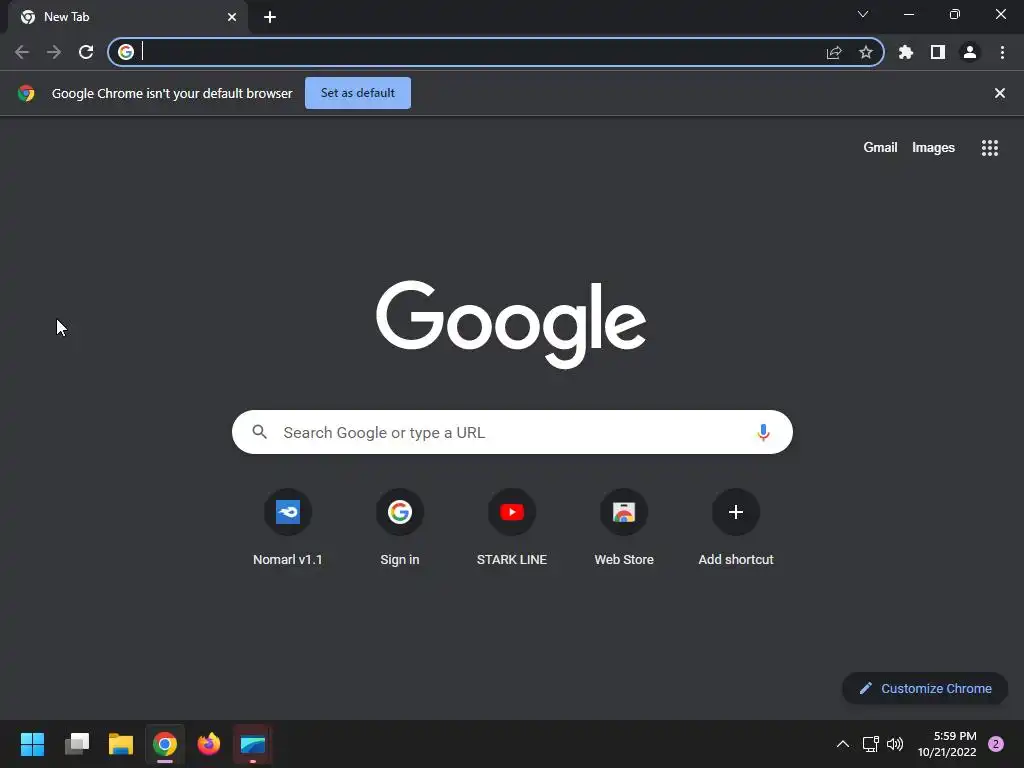Click the forward navigation arrow
This screenshot has width=1024, height=768.
54,52
